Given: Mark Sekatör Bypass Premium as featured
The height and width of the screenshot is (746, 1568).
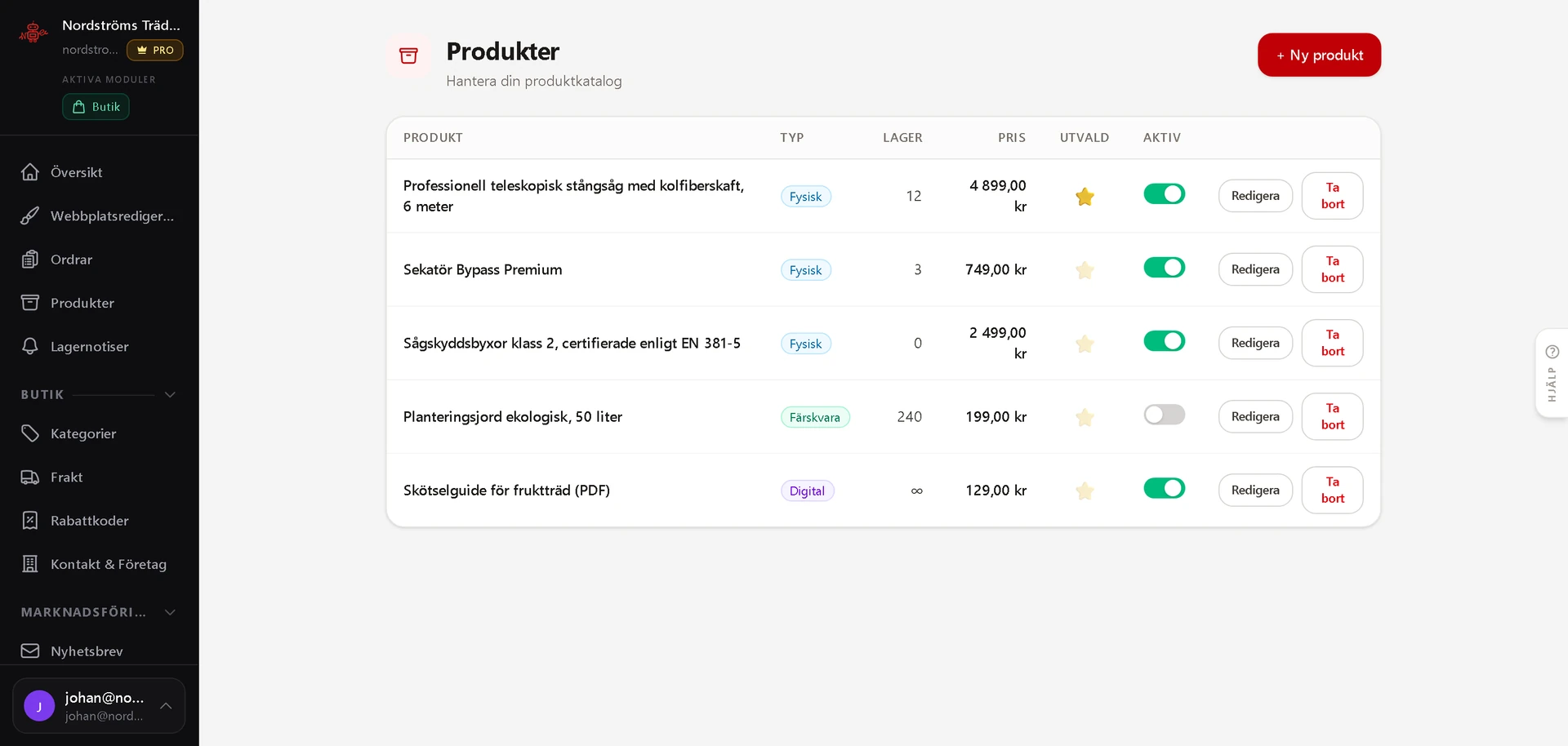Looking at the screenshot, I should click(1085, 270).
